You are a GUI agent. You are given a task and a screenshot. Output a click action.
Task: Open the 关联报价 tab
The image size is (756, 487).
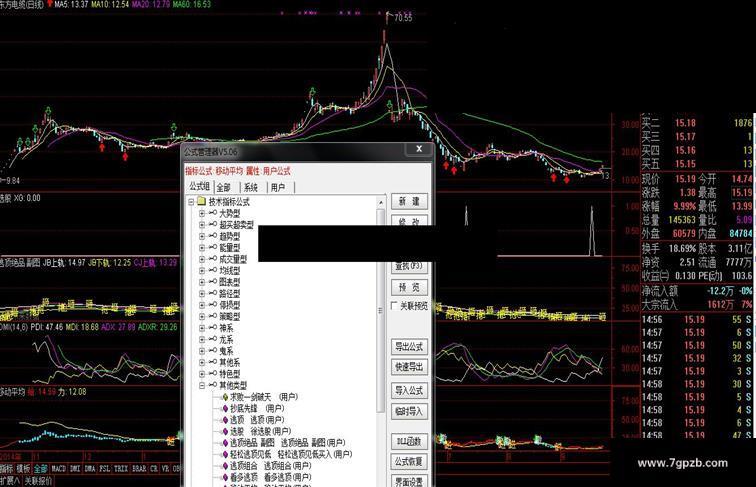38,480
